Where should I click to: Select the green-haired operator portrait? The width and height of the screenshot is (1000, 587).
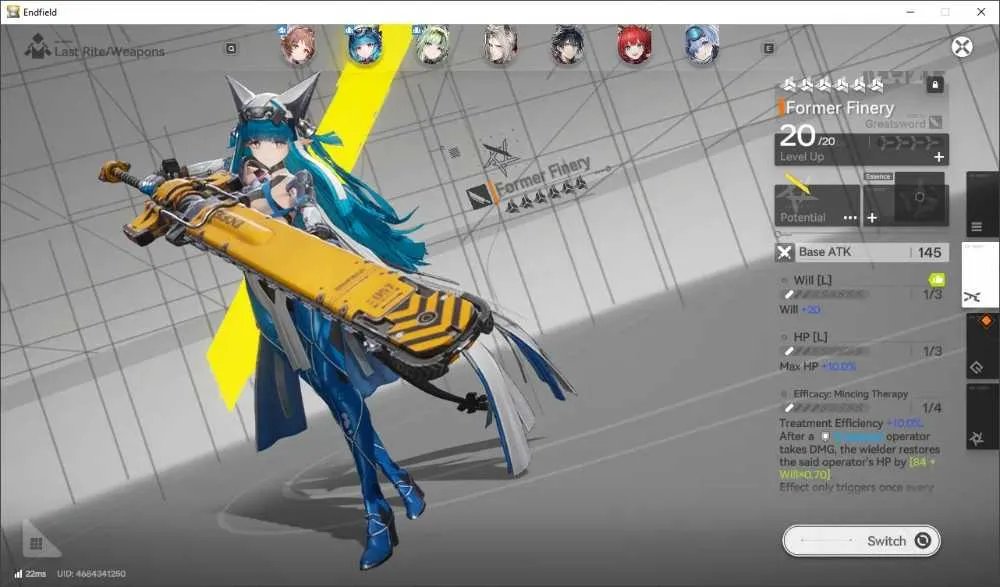click(432, 45)
